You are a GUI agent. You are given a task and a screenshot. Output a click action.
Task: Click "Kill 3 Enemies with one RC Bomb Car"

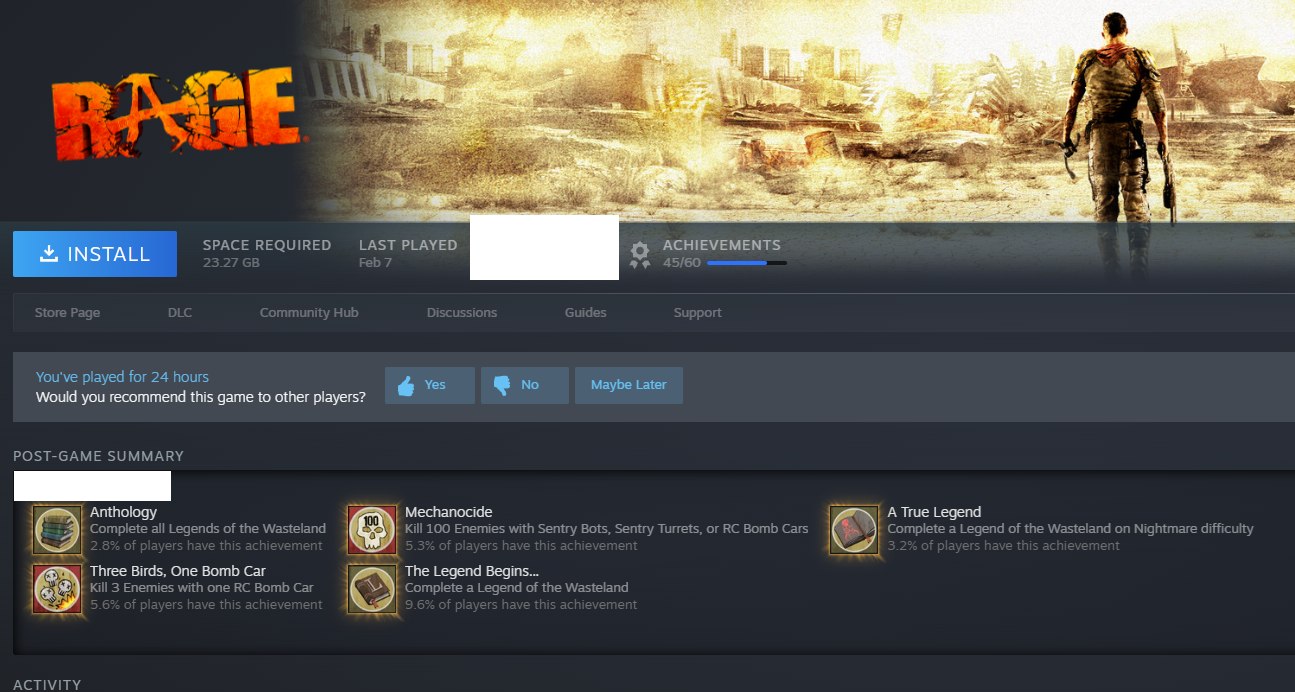click(x=202, y=588)
